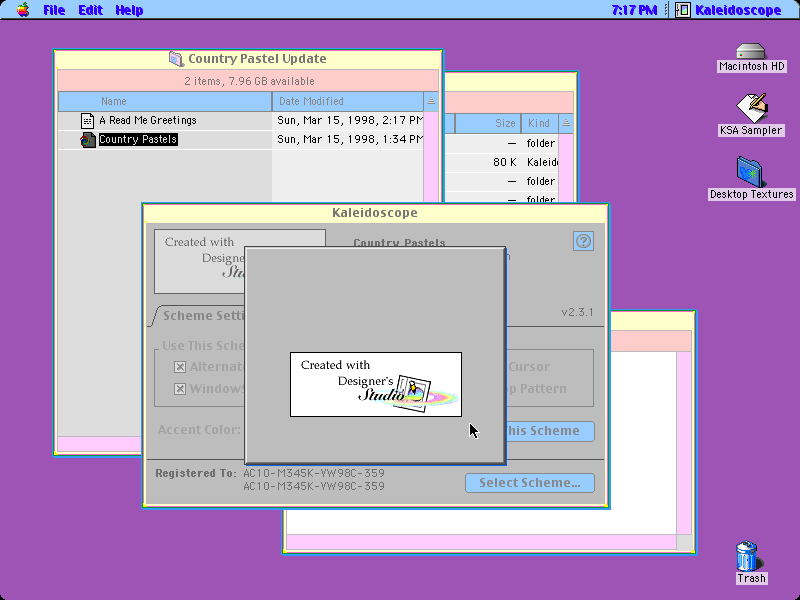Toggle sort order in Country Pastel Update window
The image size is (800, 600).
(x=431, y=102)
